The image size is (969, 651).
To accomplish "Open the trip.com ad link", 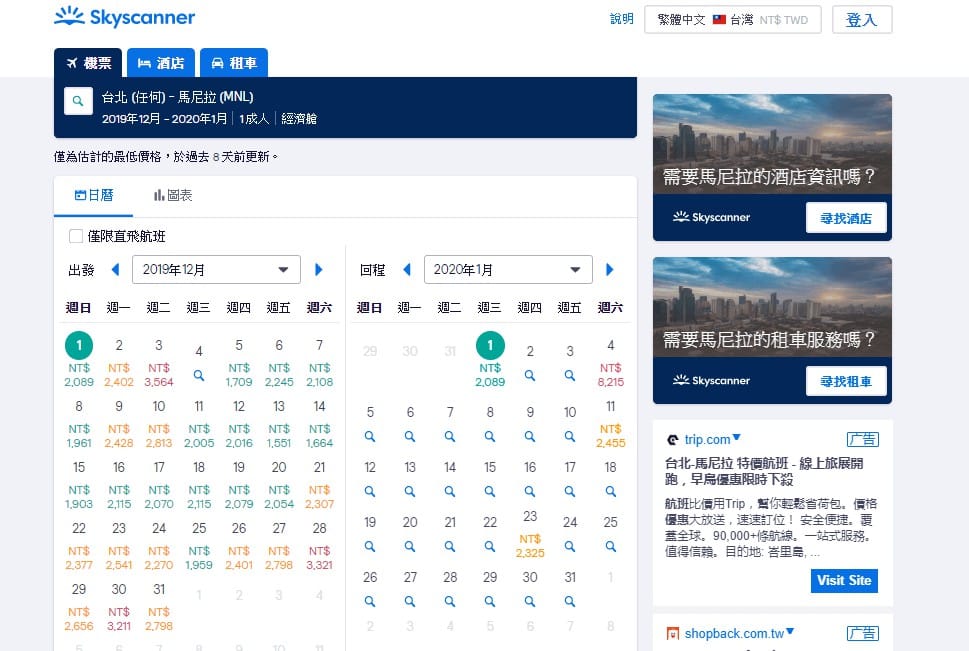I will click(x=707, y=440).
